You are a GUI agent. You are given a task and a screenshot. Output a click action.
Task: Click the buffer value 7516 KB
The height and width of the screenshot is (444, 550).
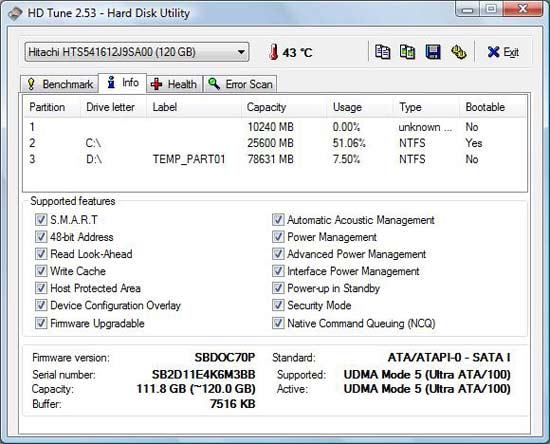point(233,404)
